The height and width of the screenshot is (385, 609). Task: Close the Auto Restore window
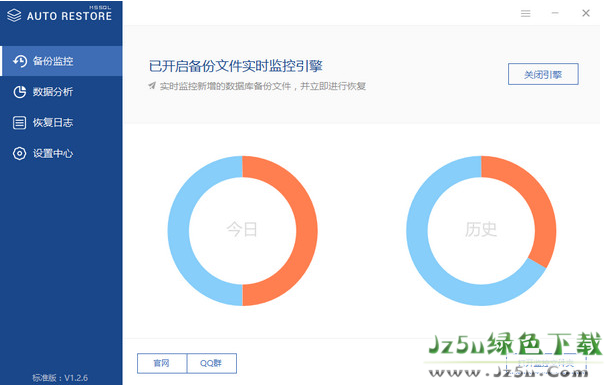(586, 13)
